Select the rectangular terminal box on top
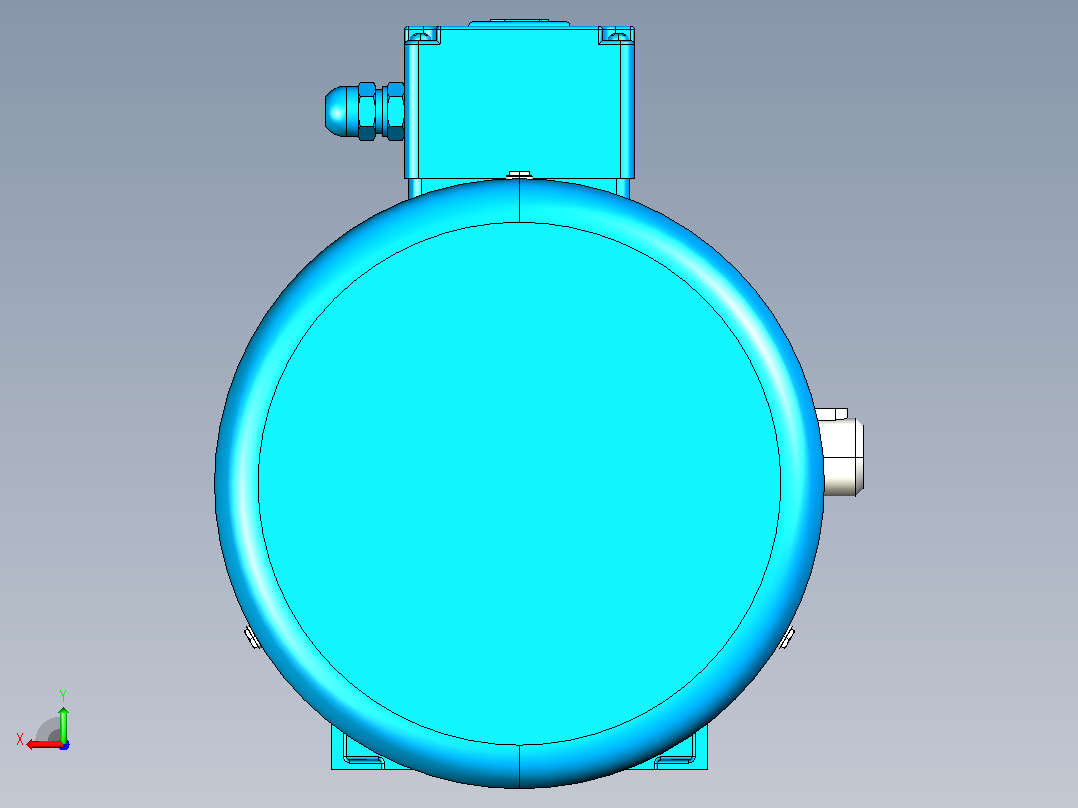The image size is (1078, 808). click(x=519, y=102)
